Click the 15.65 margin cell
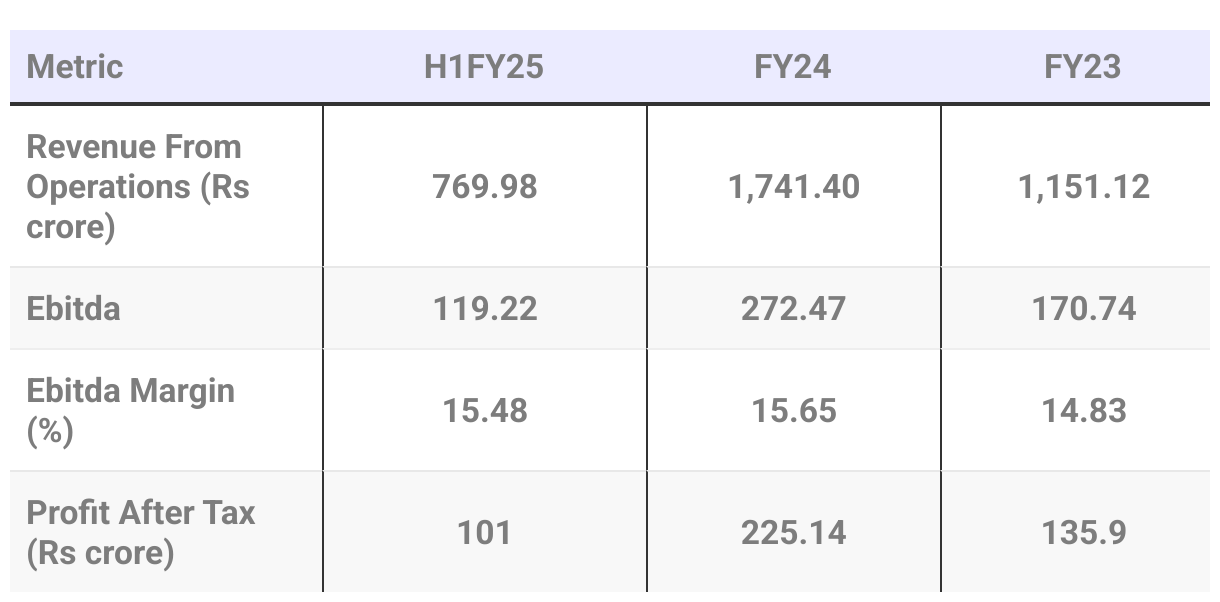 pos(794,411)
